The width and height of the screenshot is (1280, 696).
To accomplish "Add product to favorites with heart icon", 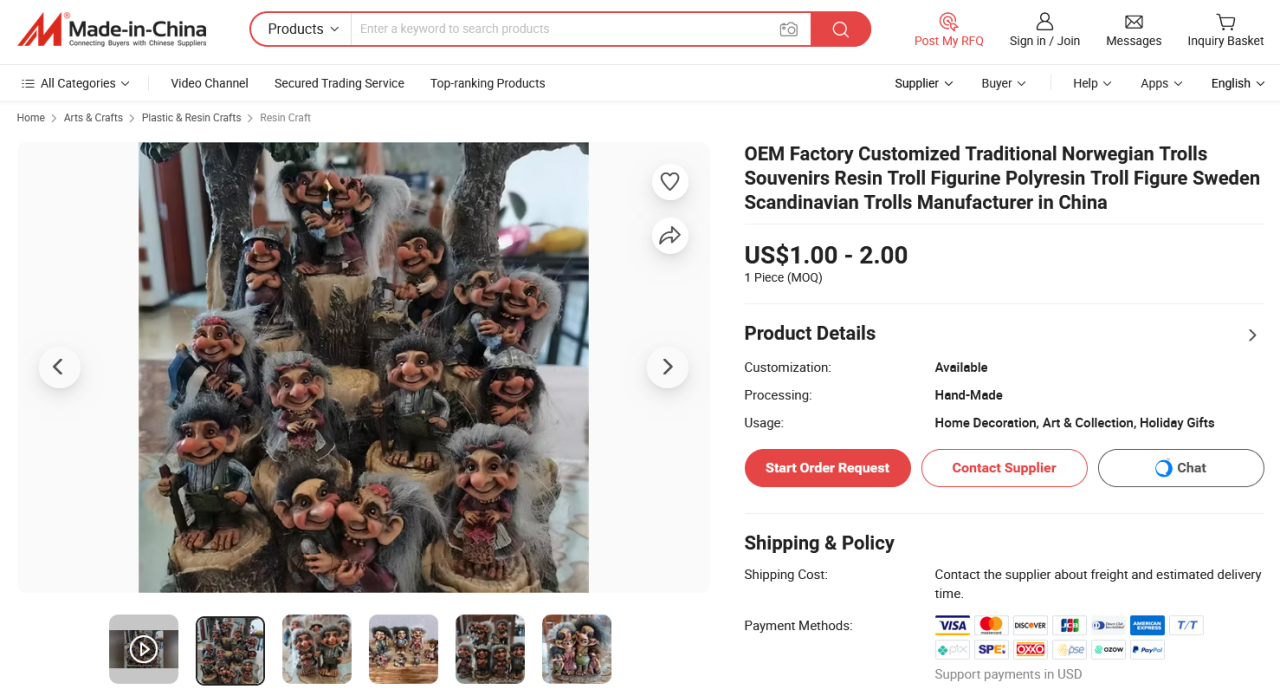I will click(669, 181).
